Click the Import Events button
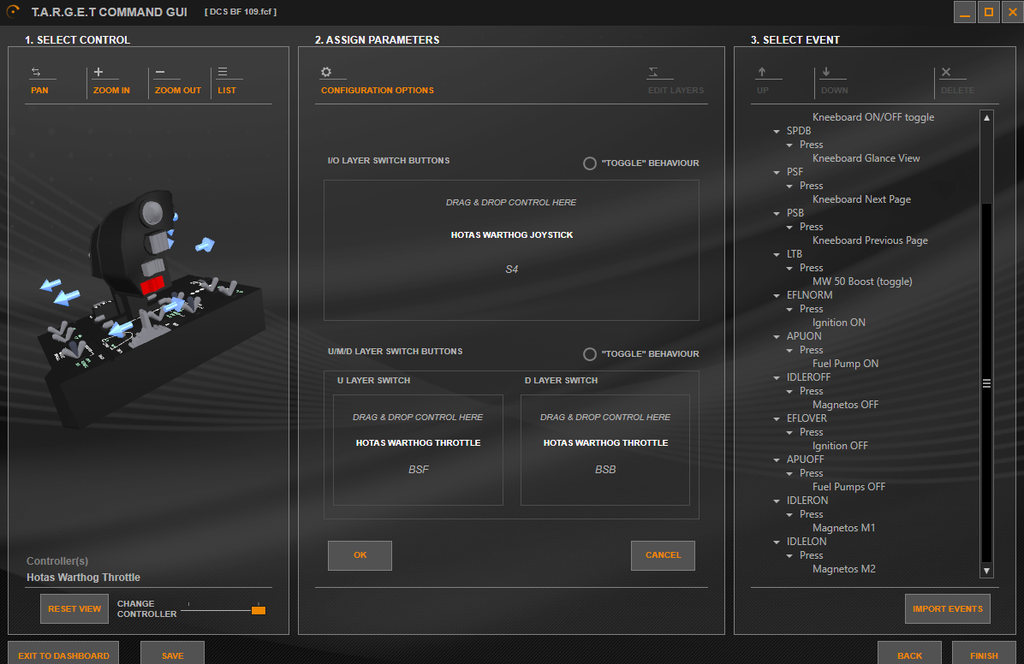1024x664 pixels. [946, 608]
